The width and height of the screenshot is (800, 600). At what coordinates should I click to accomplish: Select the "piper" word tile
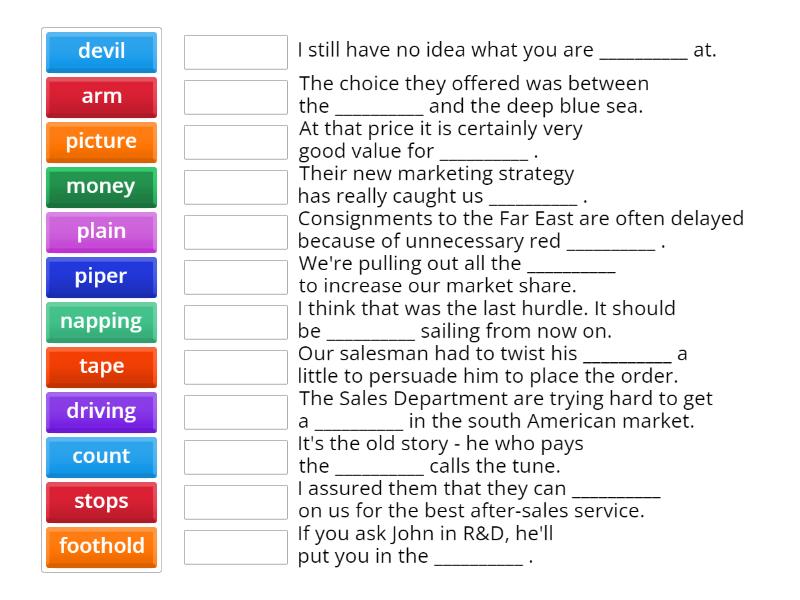100,276
